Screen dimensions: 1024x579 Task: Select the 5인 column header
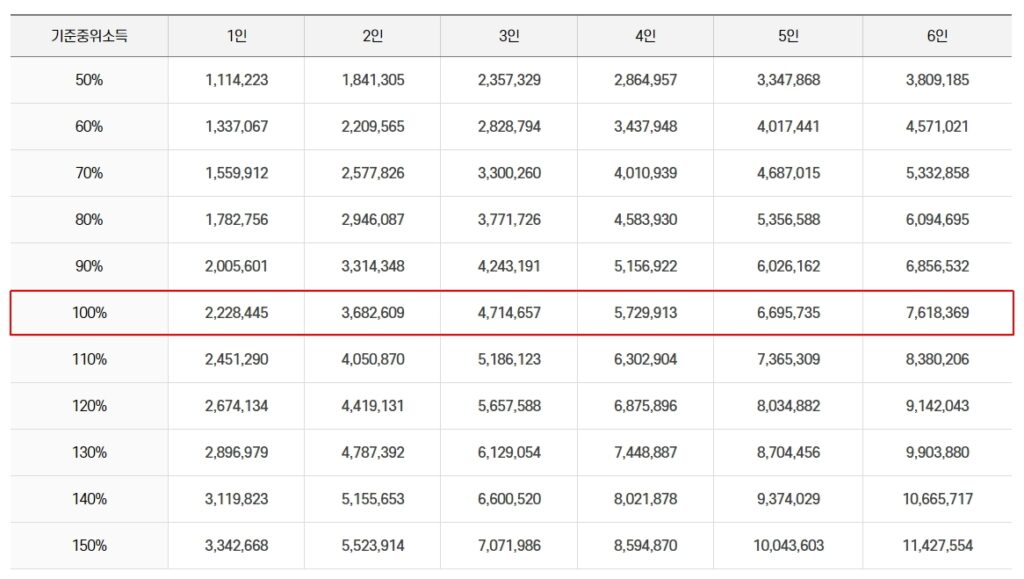coord(788,36)
